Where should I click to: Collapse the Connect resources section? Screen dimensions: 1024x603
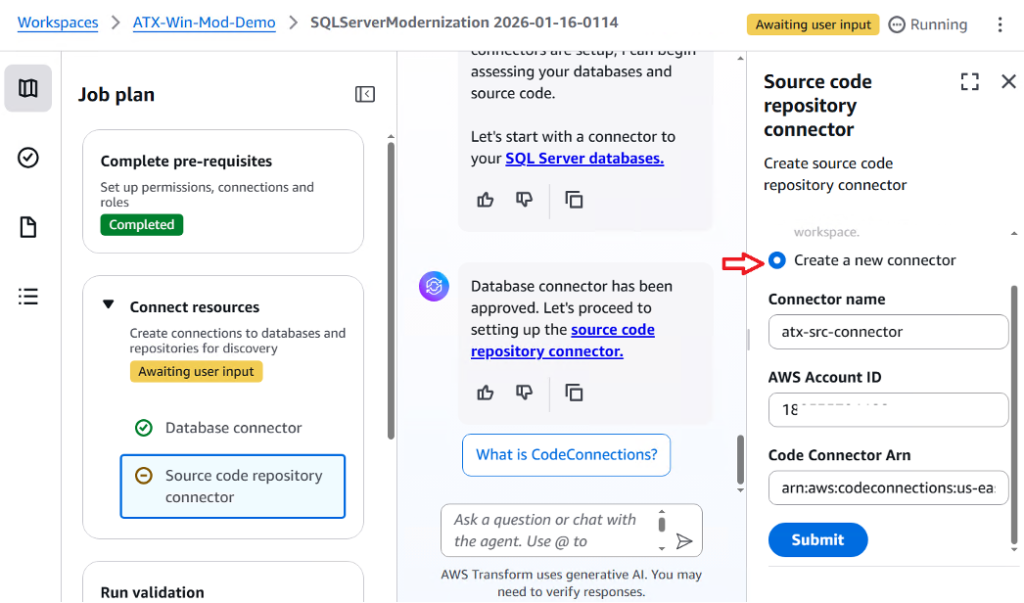(x=109, y=306)
